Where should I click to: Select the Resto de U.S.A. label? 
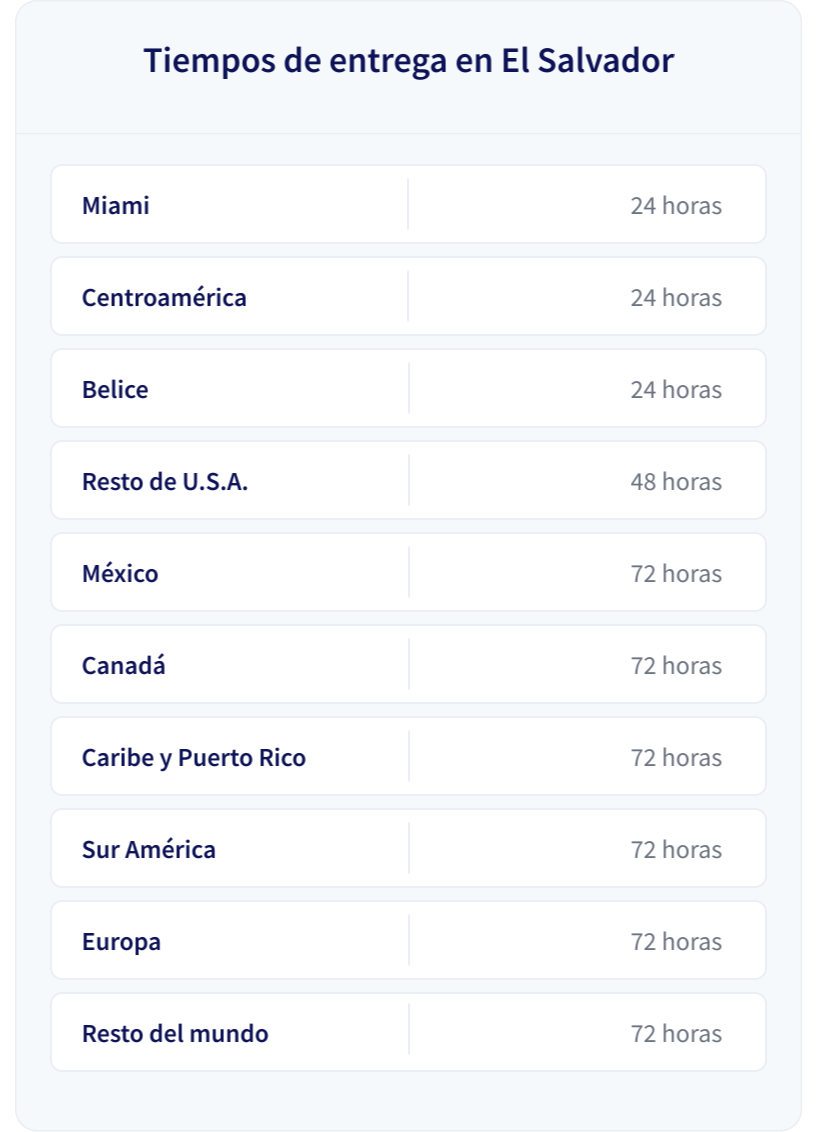tap(165, 482)
